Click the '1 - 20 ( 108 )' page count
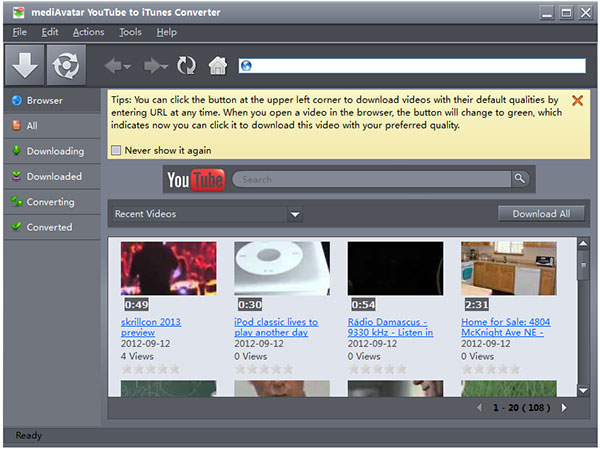 click(521, 408)
